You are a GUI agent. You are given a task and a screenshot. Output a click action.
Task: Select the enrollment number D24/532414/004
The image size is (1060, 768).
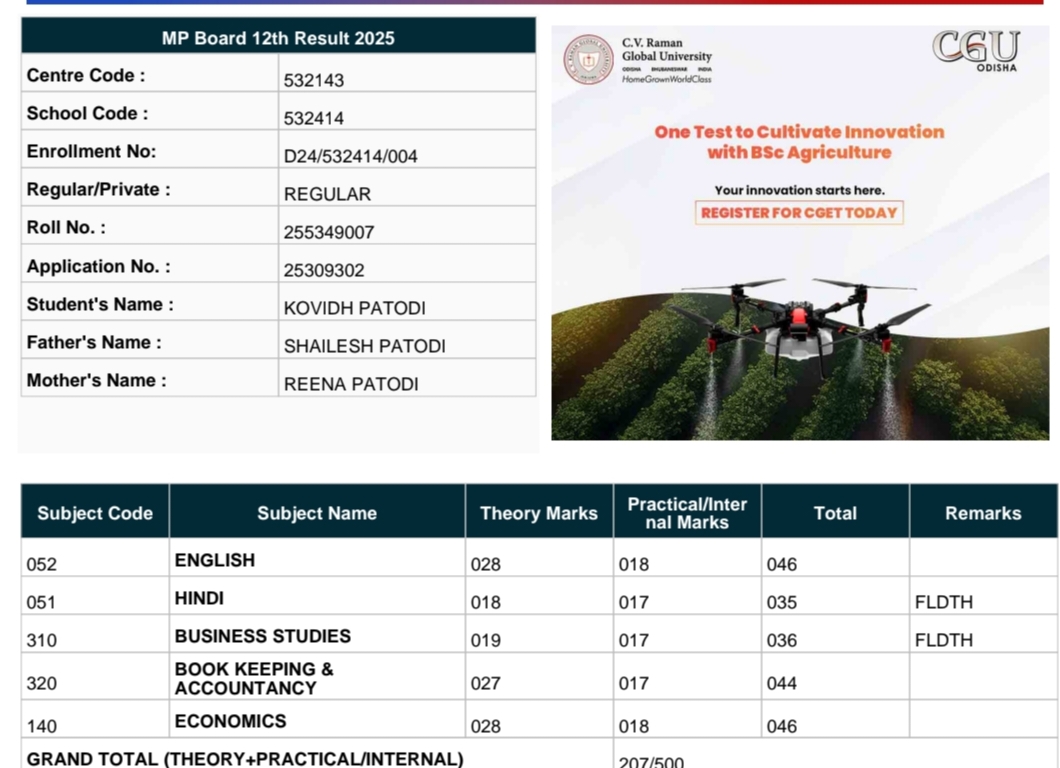pos(351,156)
